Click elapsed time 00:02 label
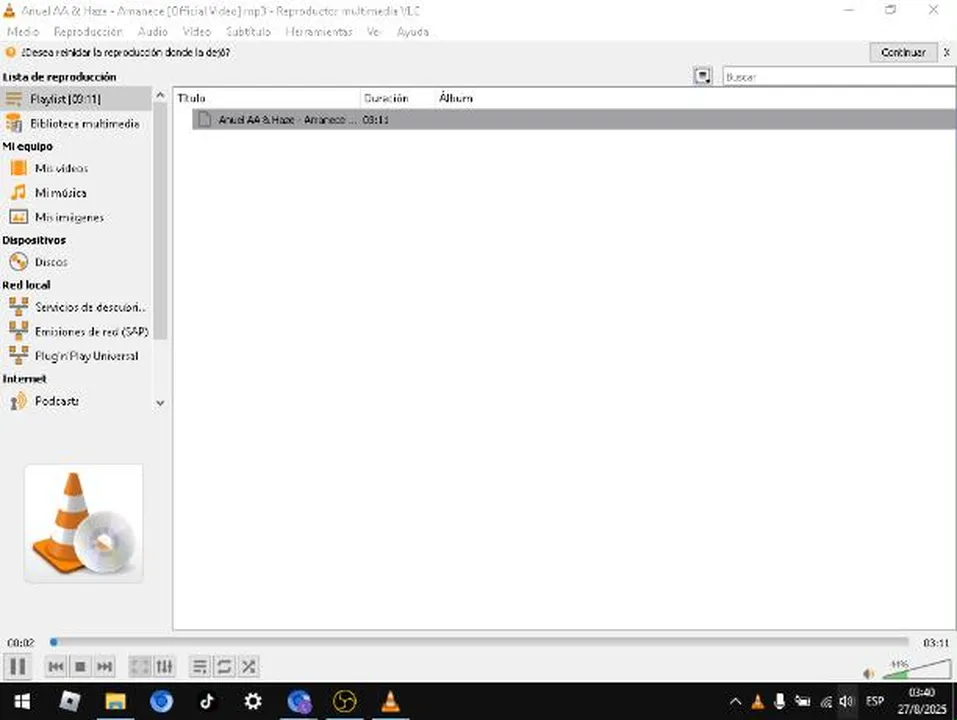The height and width of the screenshot is (720, 957). click(21, 643)
